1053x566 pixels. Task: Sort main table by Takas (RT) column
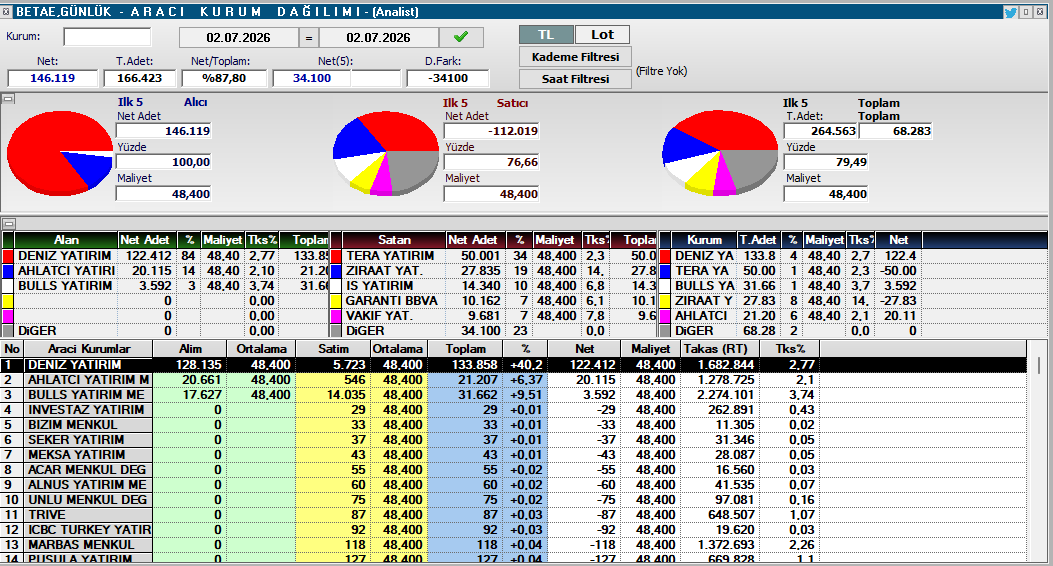pyautogui.click(x=720, y=348)
